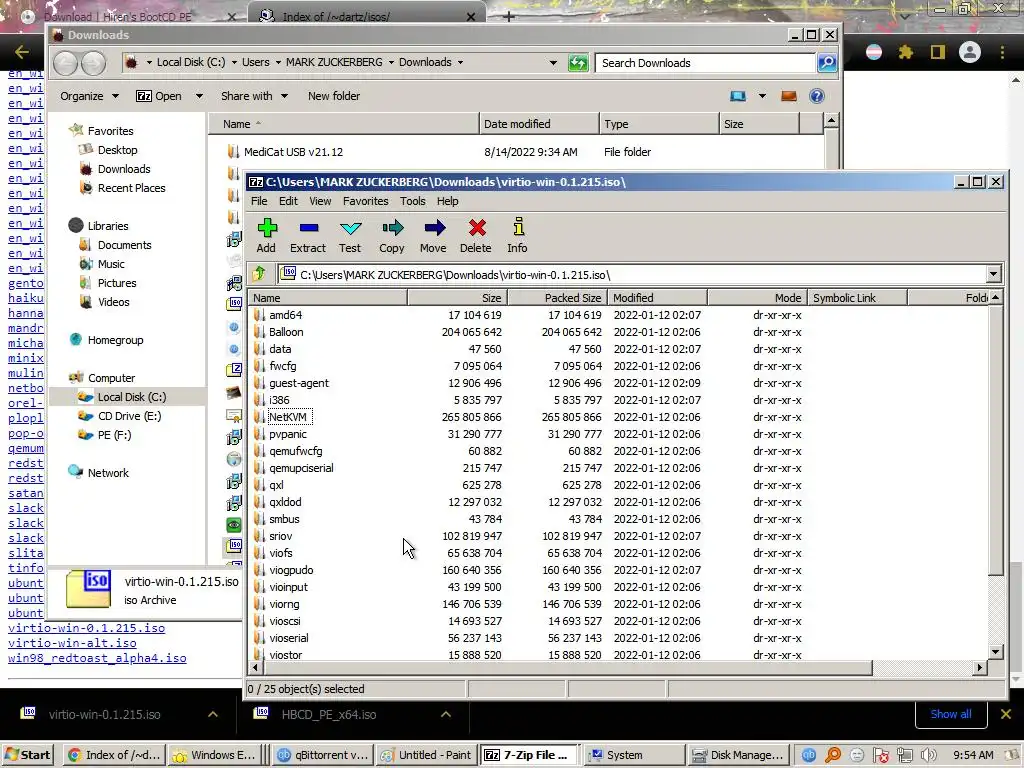Select the NetKVM folder

coord(288,417)
